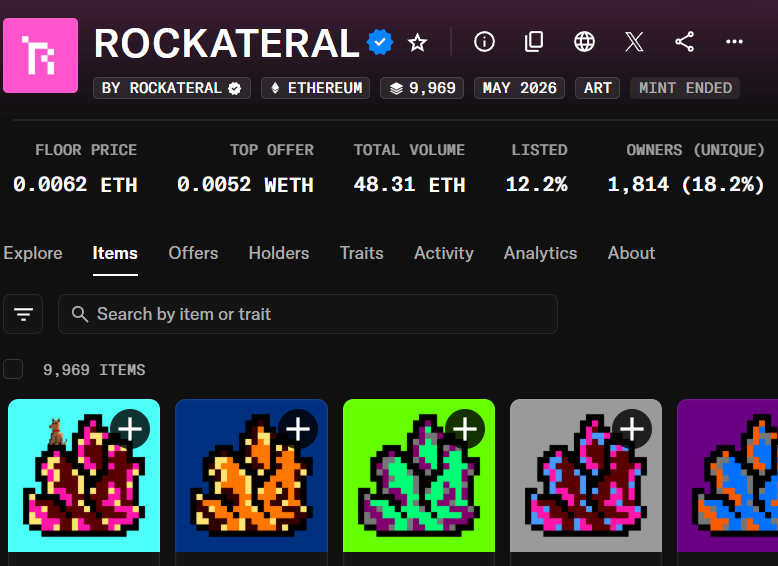Open the dark blue-background orange rock thumbnail
778x566 pixels.
coord(252,476)
